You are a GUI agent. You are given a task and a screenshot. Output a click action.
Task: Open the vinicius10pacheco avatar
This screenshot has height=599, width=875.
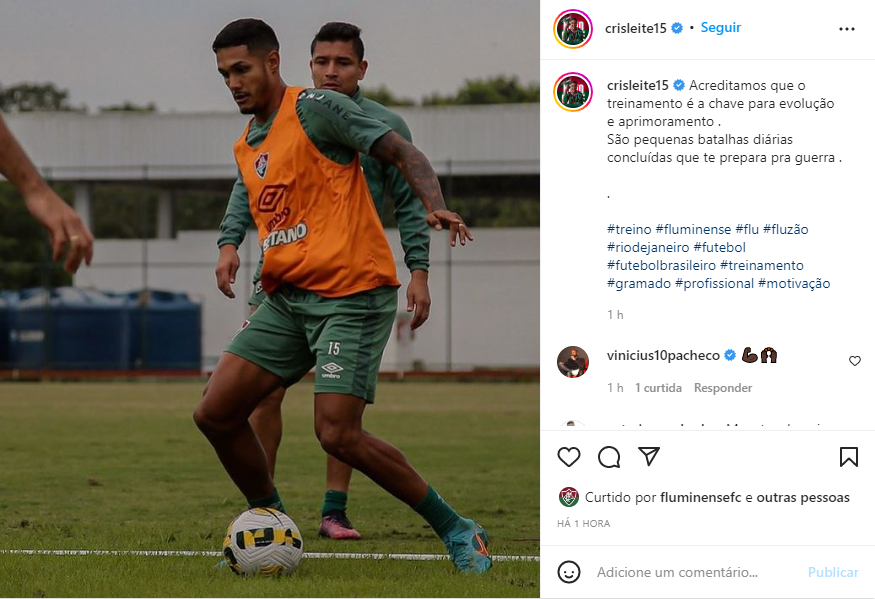coord(573,362)
